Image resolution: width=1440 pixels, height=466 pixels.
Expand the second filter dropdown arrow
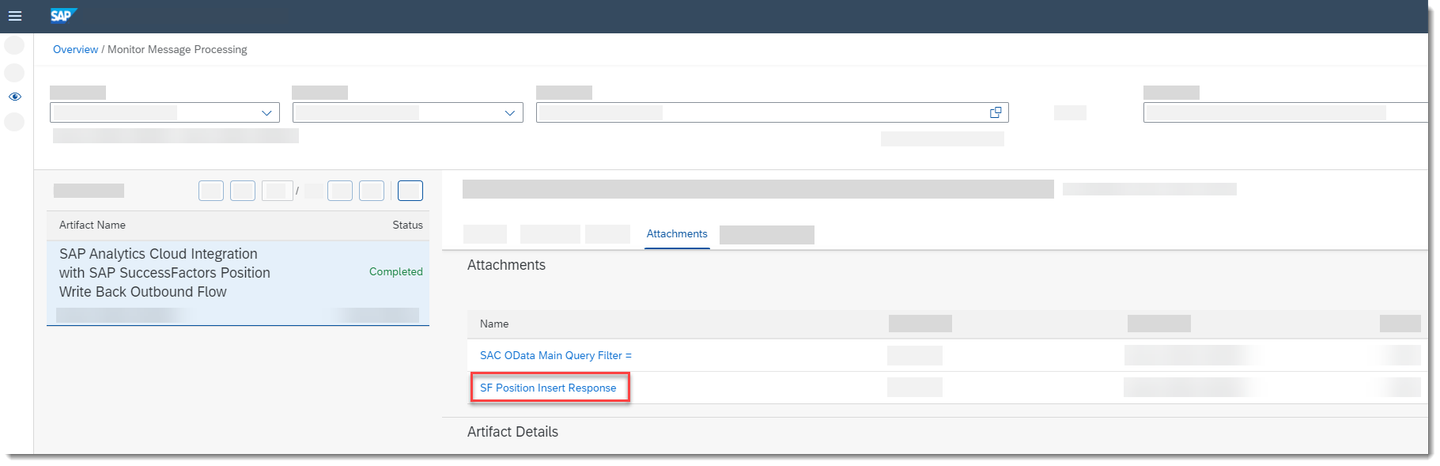click(510, 113)
